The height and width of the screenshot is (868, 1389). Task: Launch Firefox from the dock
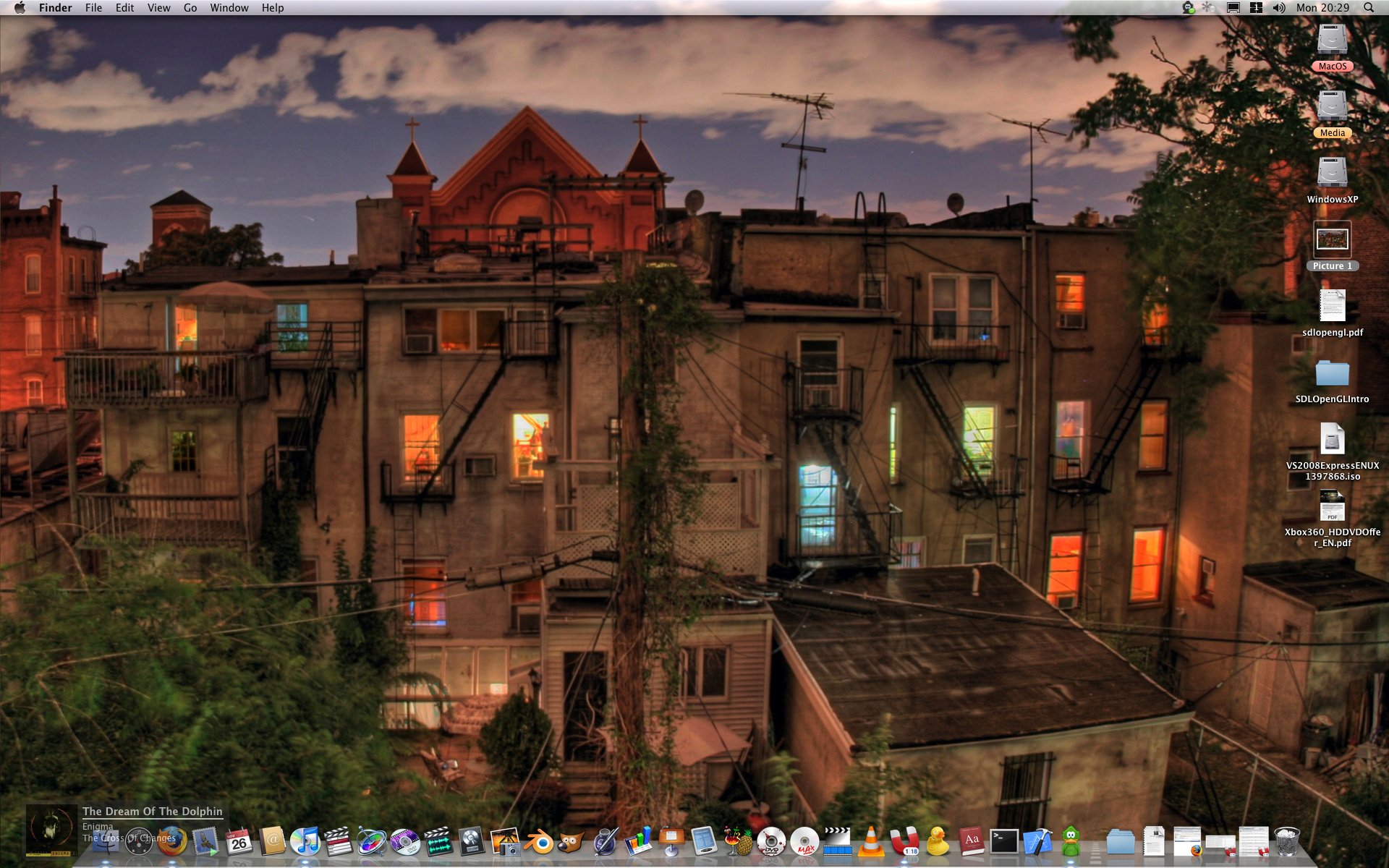pos(172,841)
